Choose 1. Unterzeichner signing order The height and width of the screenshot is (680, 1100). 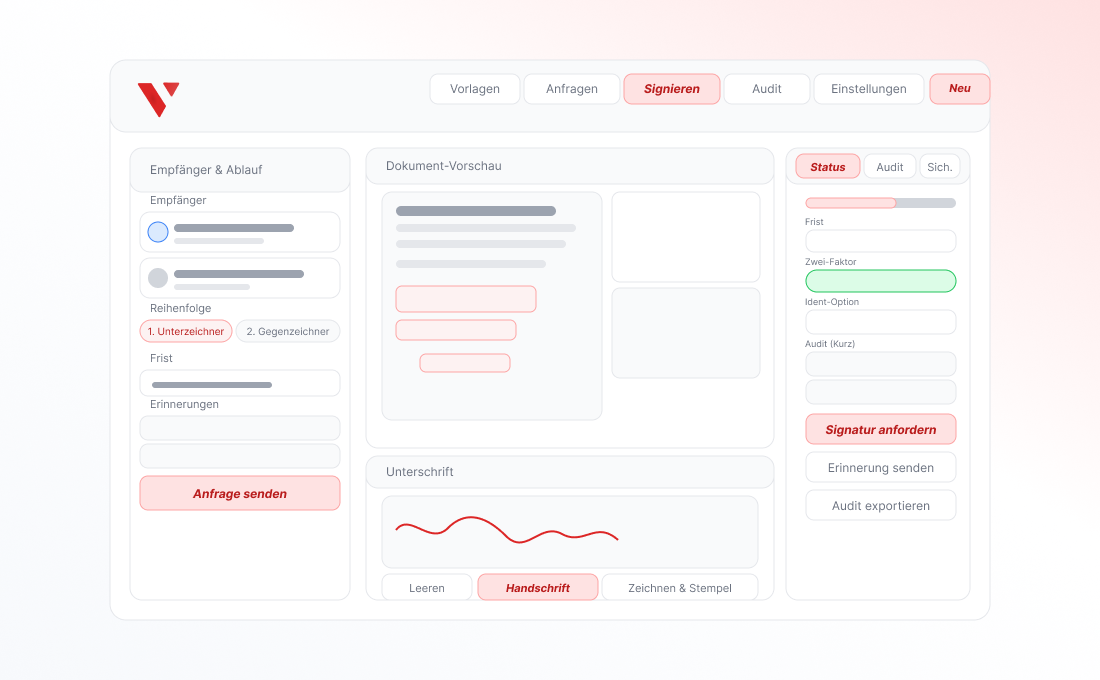coord(186,331)
